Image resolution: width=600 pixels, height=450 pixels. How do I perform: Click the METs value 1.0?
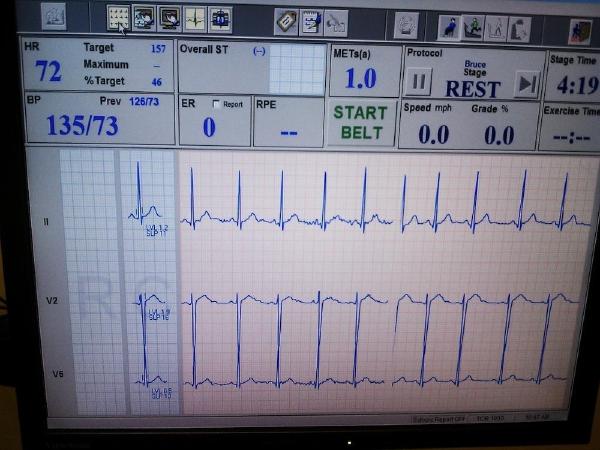tap(361, 79)
